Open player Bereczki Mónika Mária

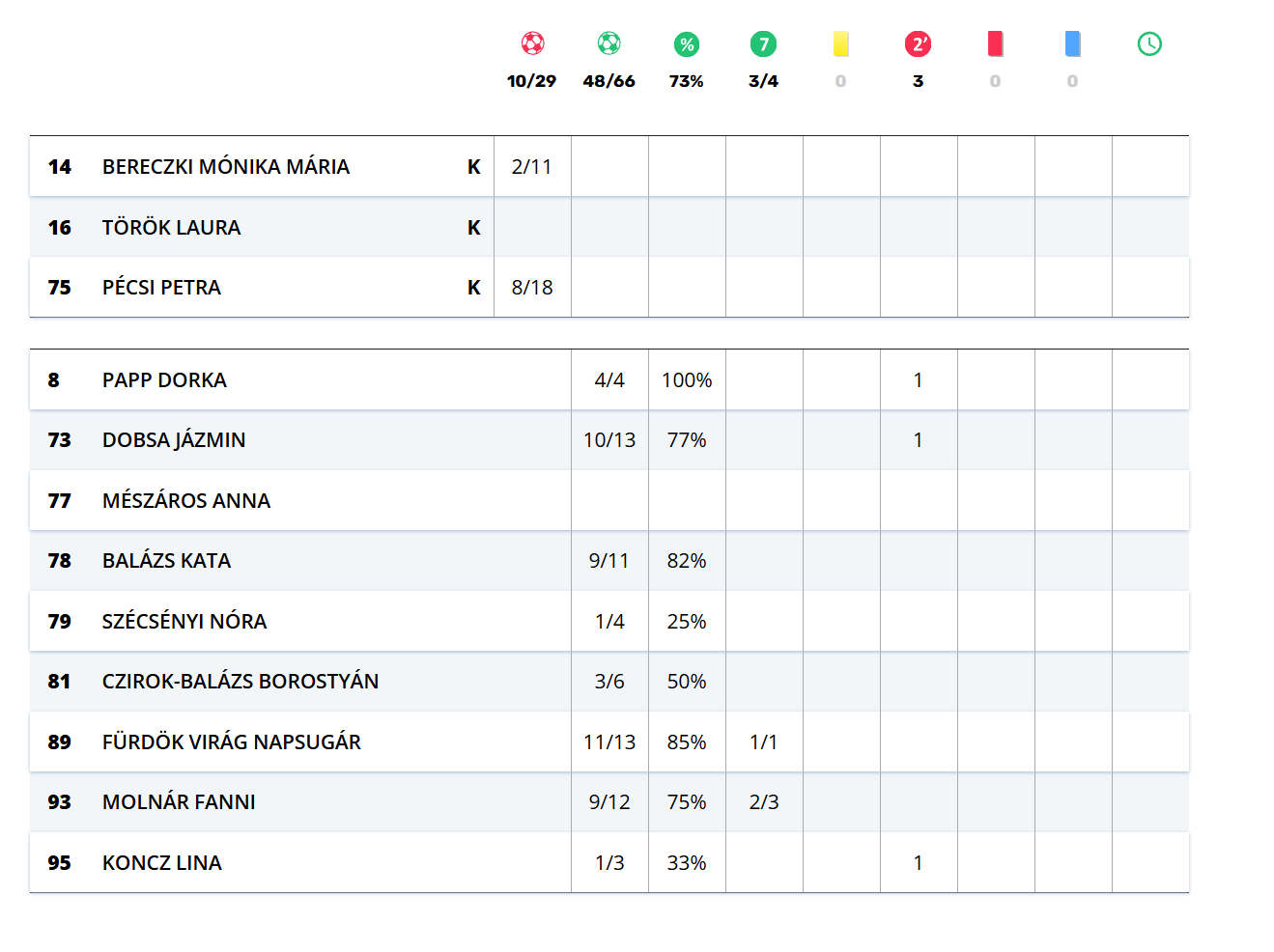225,167
